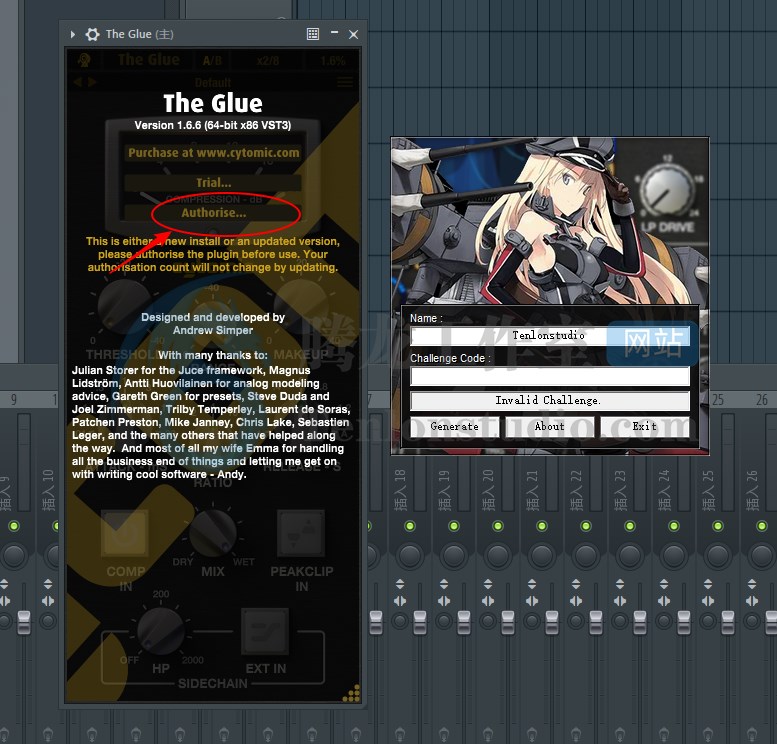Image resolution: width=777 pixels, height=744 pixels.
Task: Click the volume fader of 插入 18
Action: [x=420, y=623]
